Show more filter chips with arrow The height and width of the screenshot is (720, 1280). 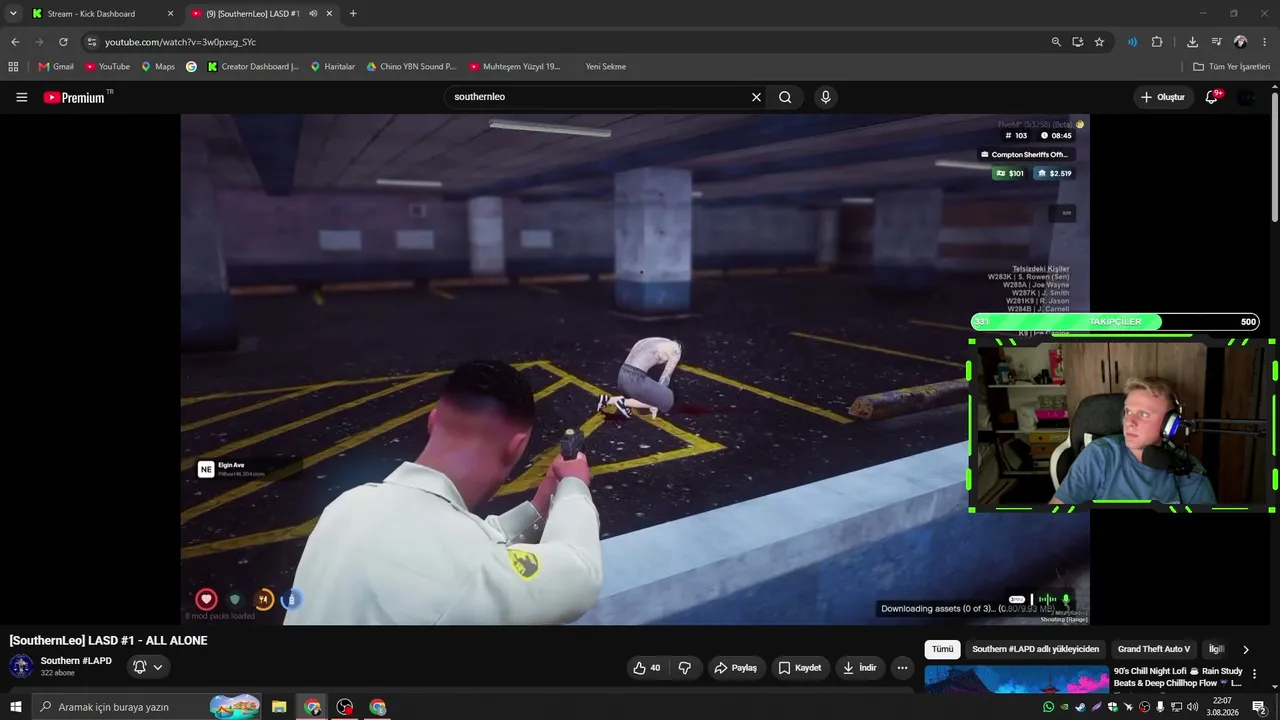coord(1245,649)
